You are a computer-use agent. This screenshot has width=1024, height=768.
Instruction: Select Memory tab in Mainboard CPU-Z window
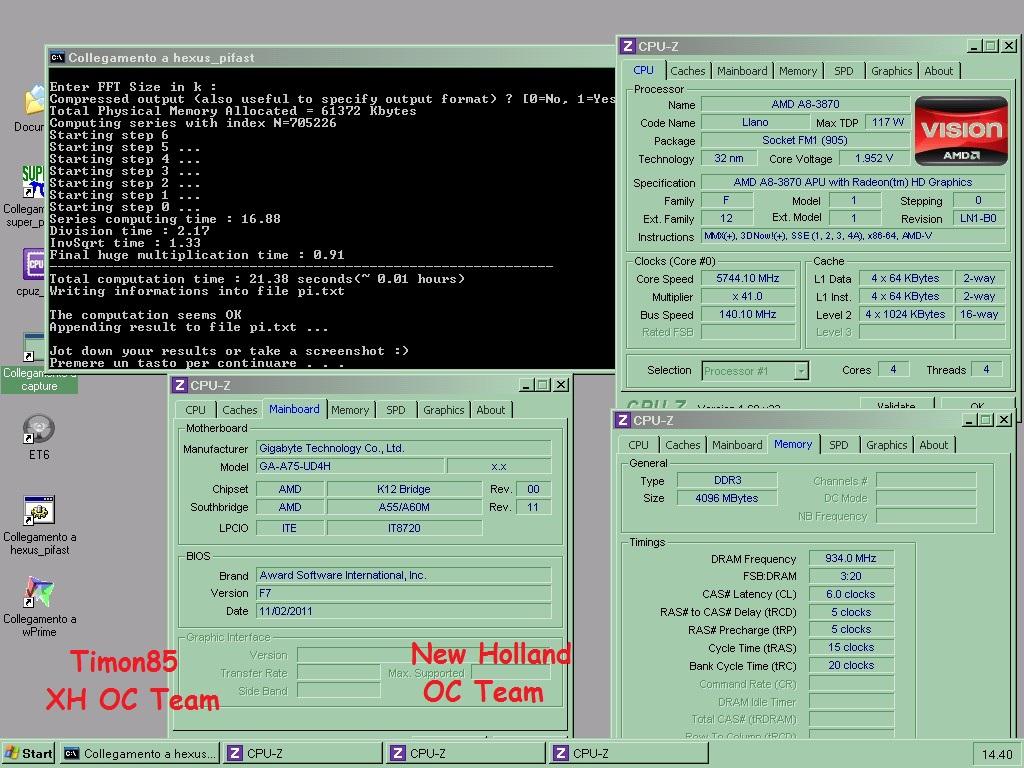(x=349, y=410)
